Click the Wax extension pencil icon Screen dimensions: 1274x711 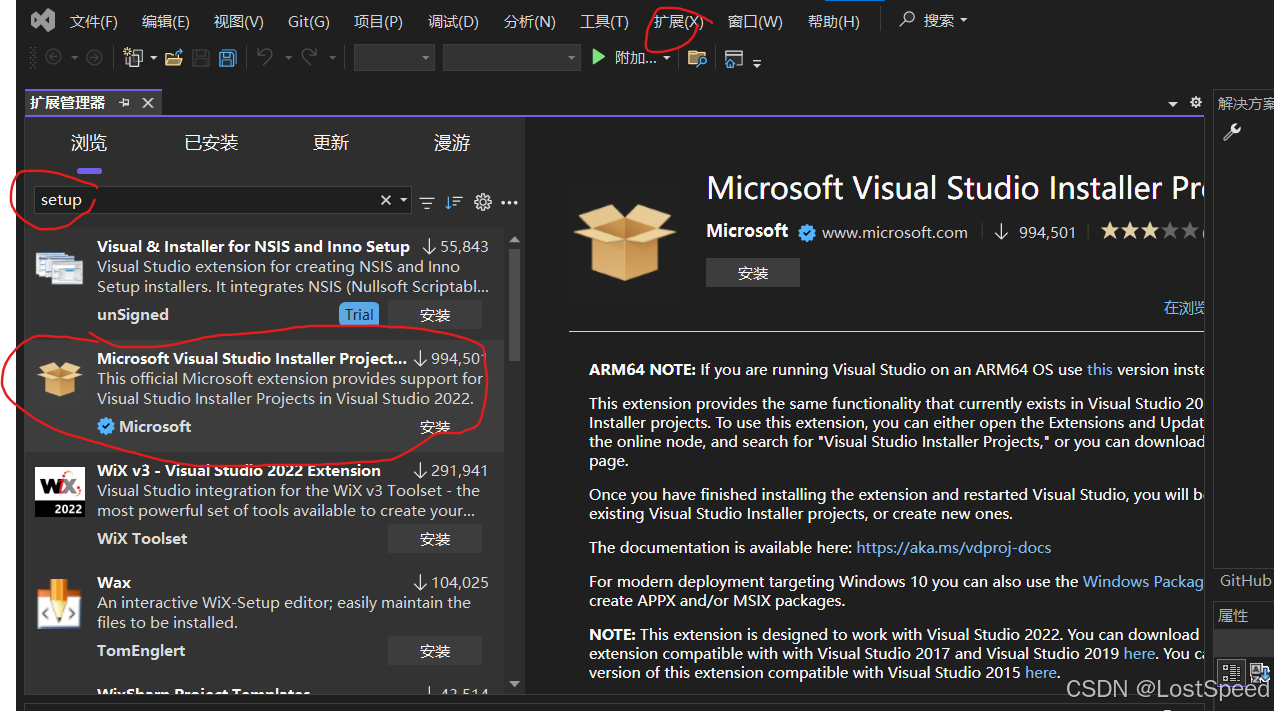(60, 603)
